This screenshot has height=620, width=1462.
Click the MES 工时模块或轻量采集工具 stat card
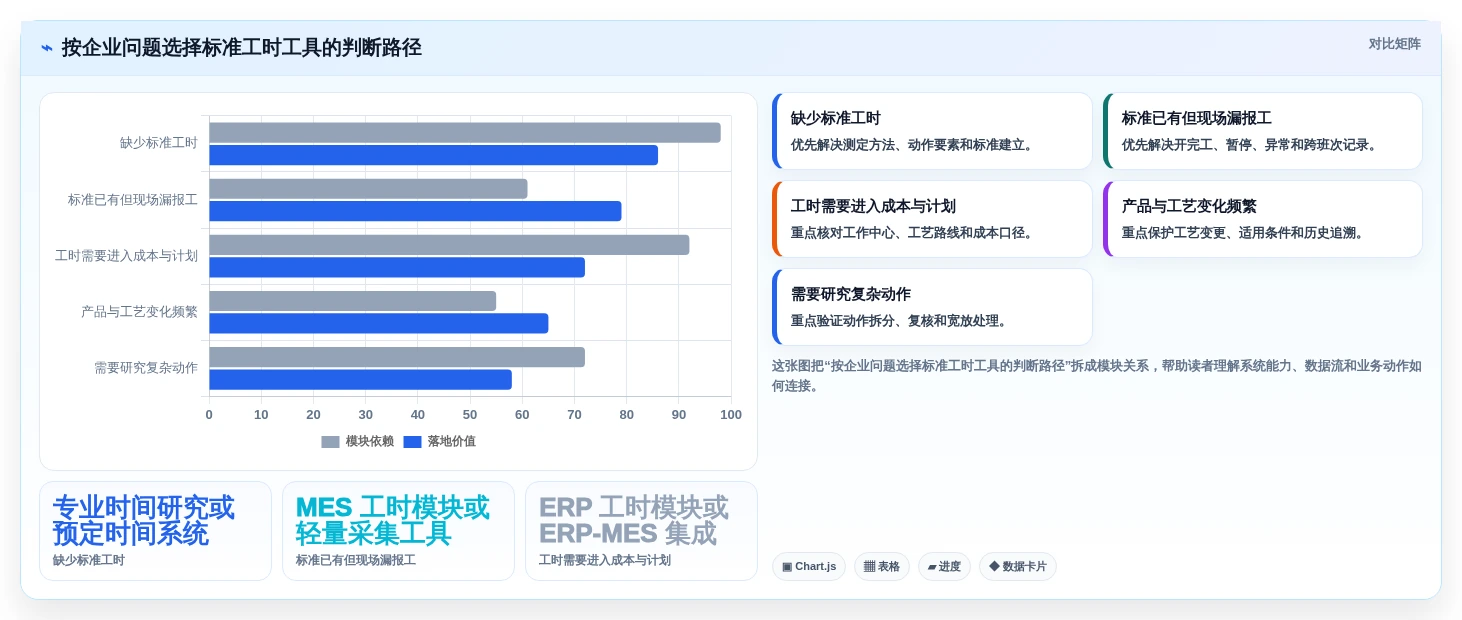tap(398, 531)
